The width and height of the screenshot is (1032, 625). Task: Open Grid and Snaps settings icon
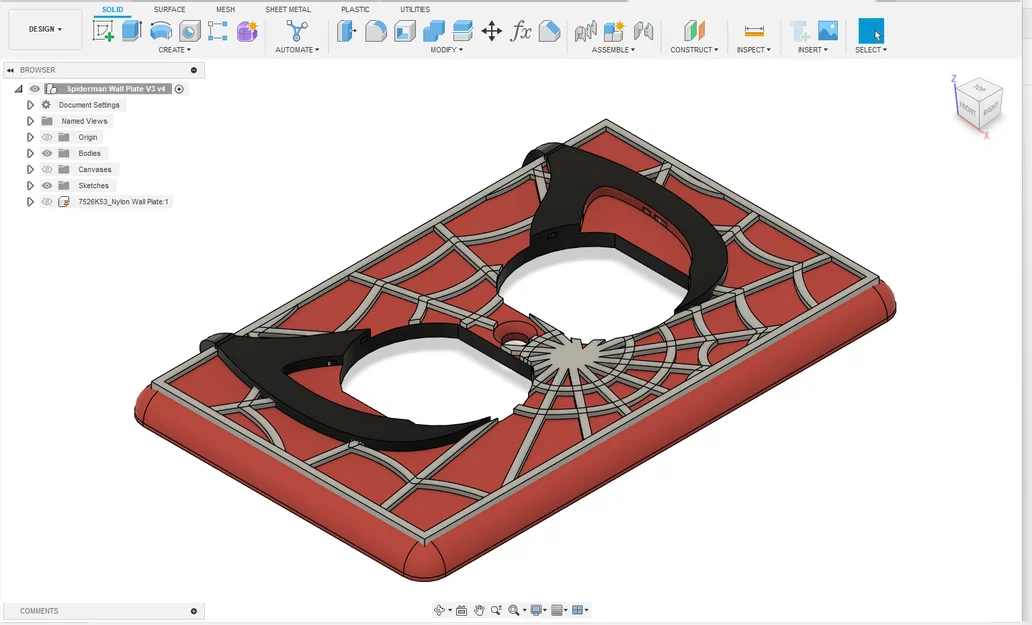pos(556,611)
